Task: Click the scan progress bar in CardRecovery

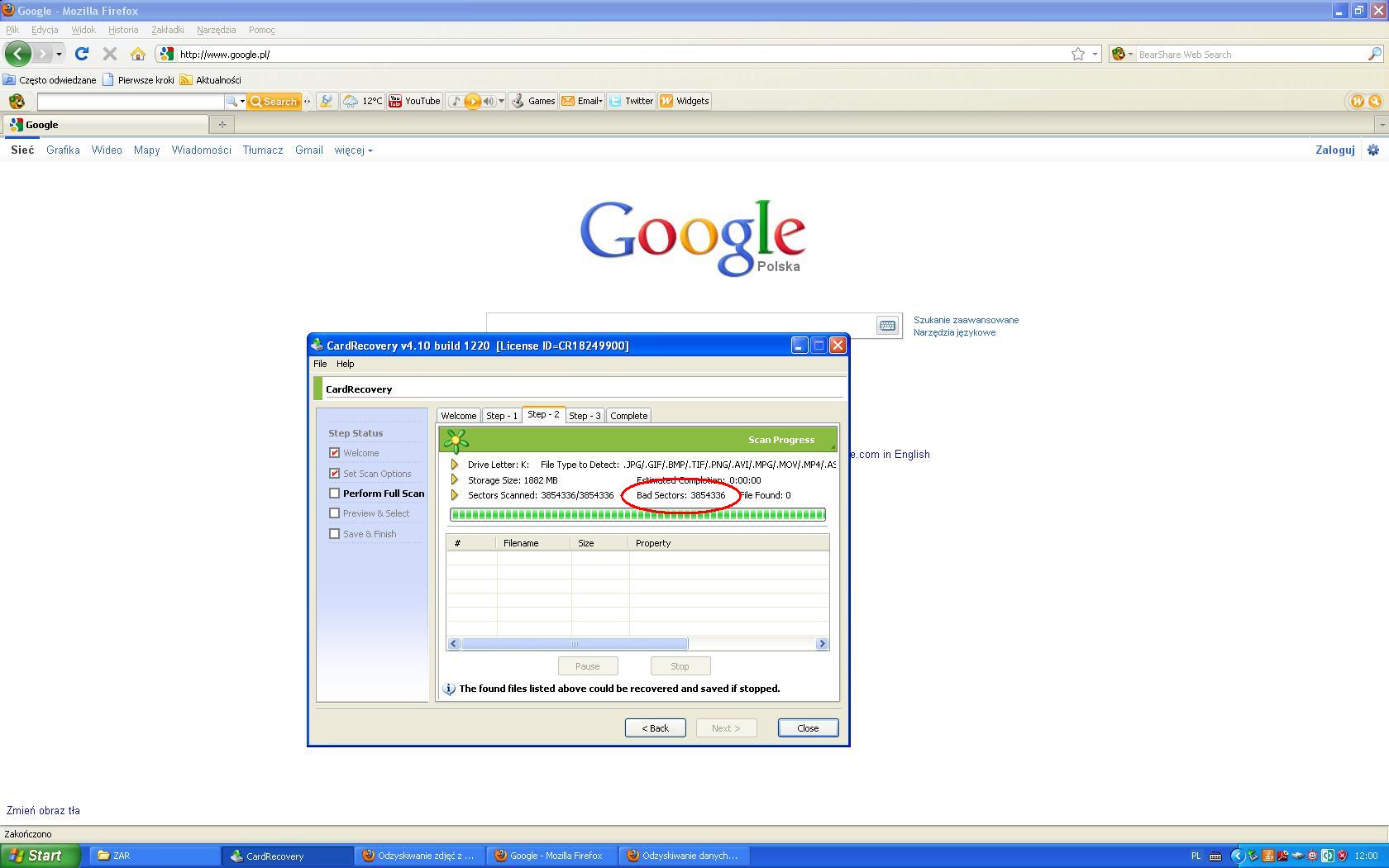Action: pos(637,515)
